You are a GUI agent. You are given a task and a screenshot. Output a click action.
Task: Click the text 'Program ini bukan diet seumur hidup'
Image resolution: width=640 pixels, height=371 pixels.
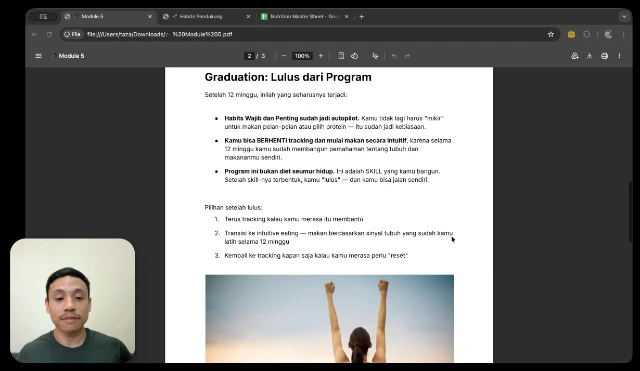279,171
